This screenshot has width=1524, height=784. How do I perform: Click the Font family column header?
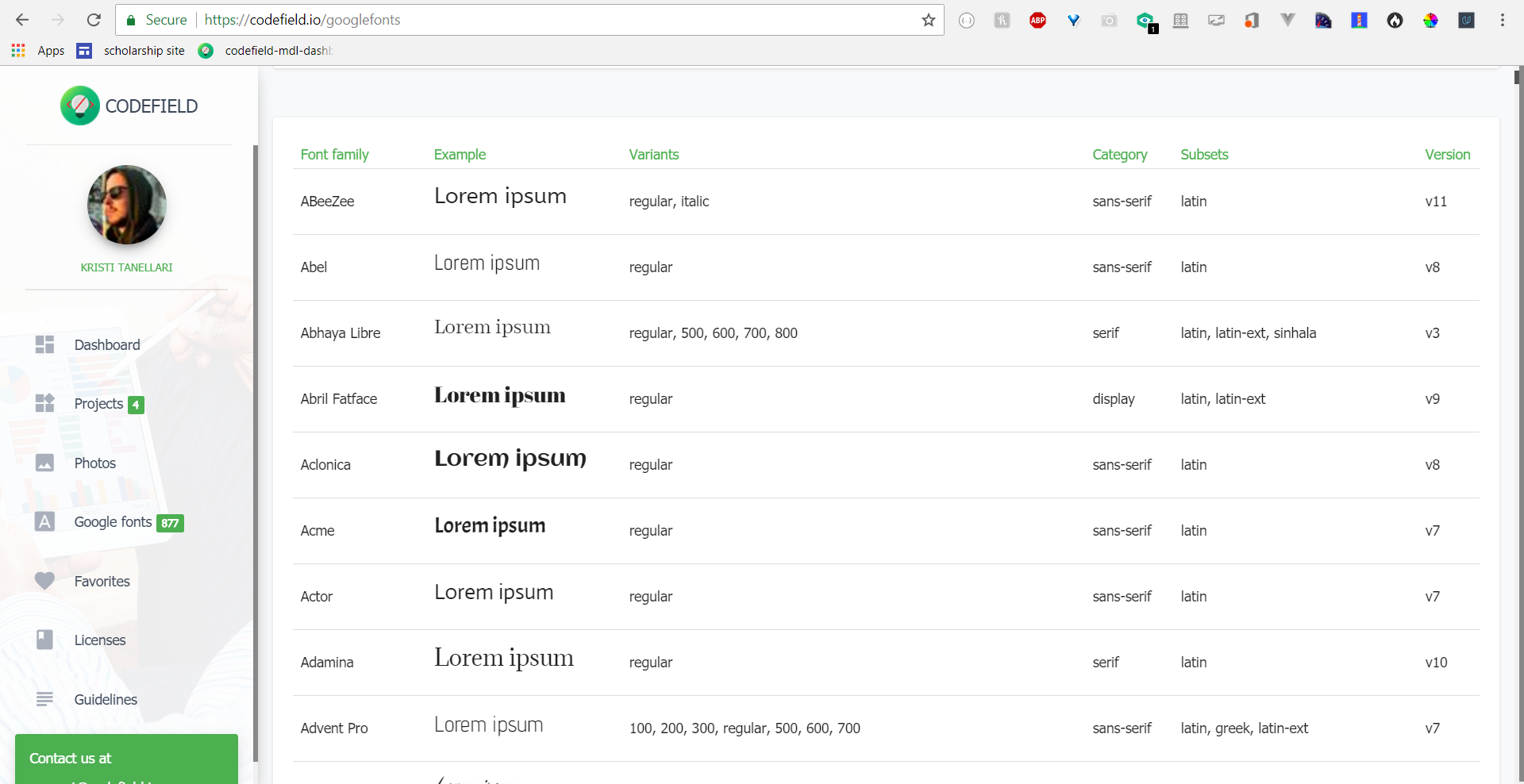coord(334,155)
